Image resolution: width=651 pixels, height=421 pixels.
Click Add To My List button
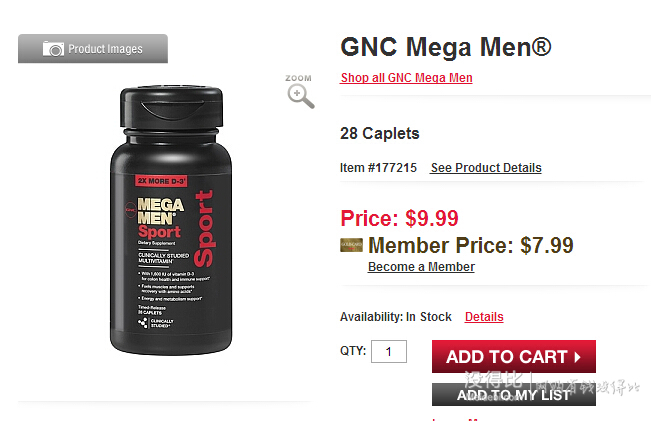tap(514, 394)
